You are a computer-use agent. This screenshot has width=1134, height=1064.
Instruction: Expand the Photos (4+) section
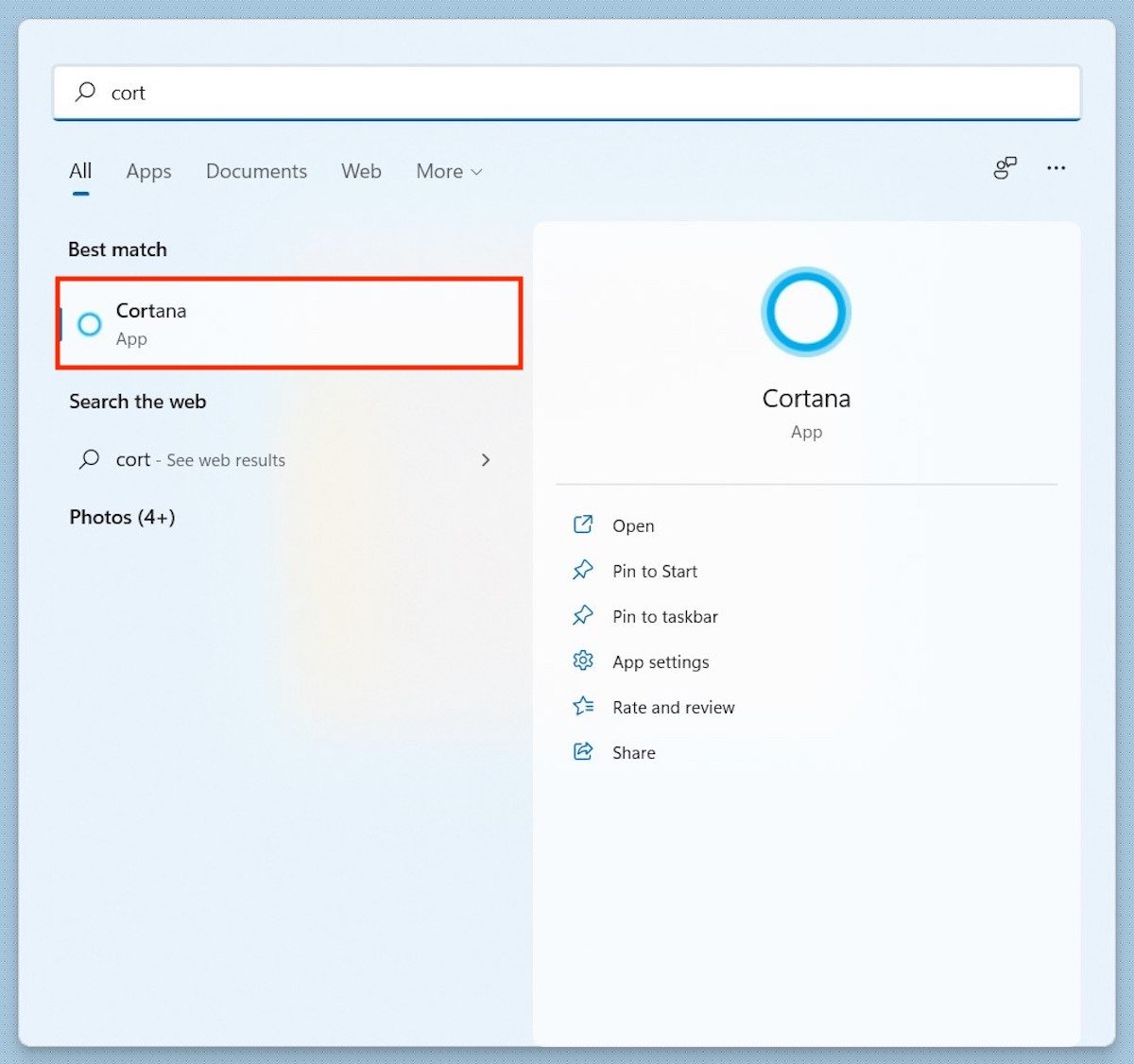pyautogui.click(x=122, y=517)
